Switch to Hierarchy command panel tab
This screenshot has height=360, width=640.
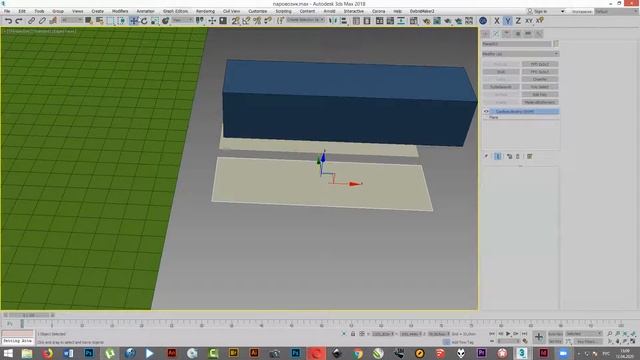507,33
